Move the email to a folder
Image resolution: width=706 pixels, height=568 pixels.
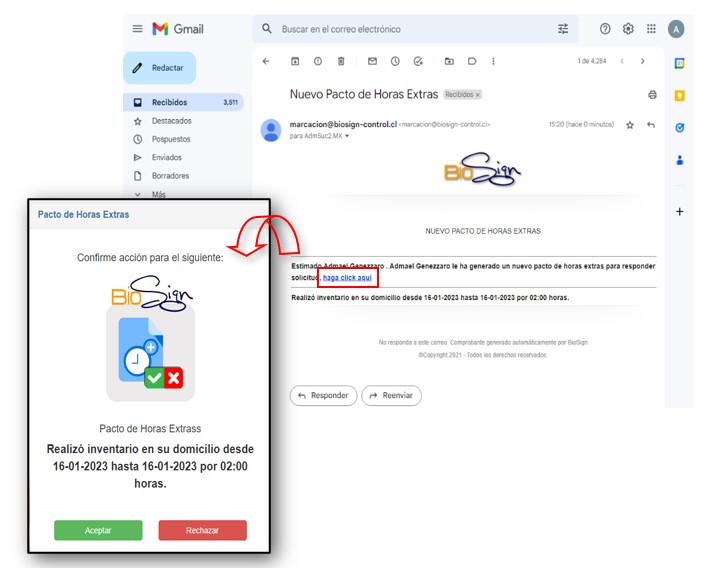(449, 61)
